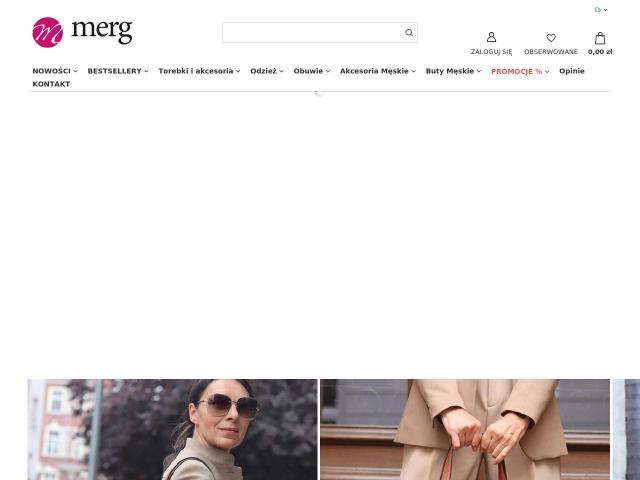Open the Akcesoria Męskie menu
This screenshot has width=640, height=480.
tap(378, 71)
